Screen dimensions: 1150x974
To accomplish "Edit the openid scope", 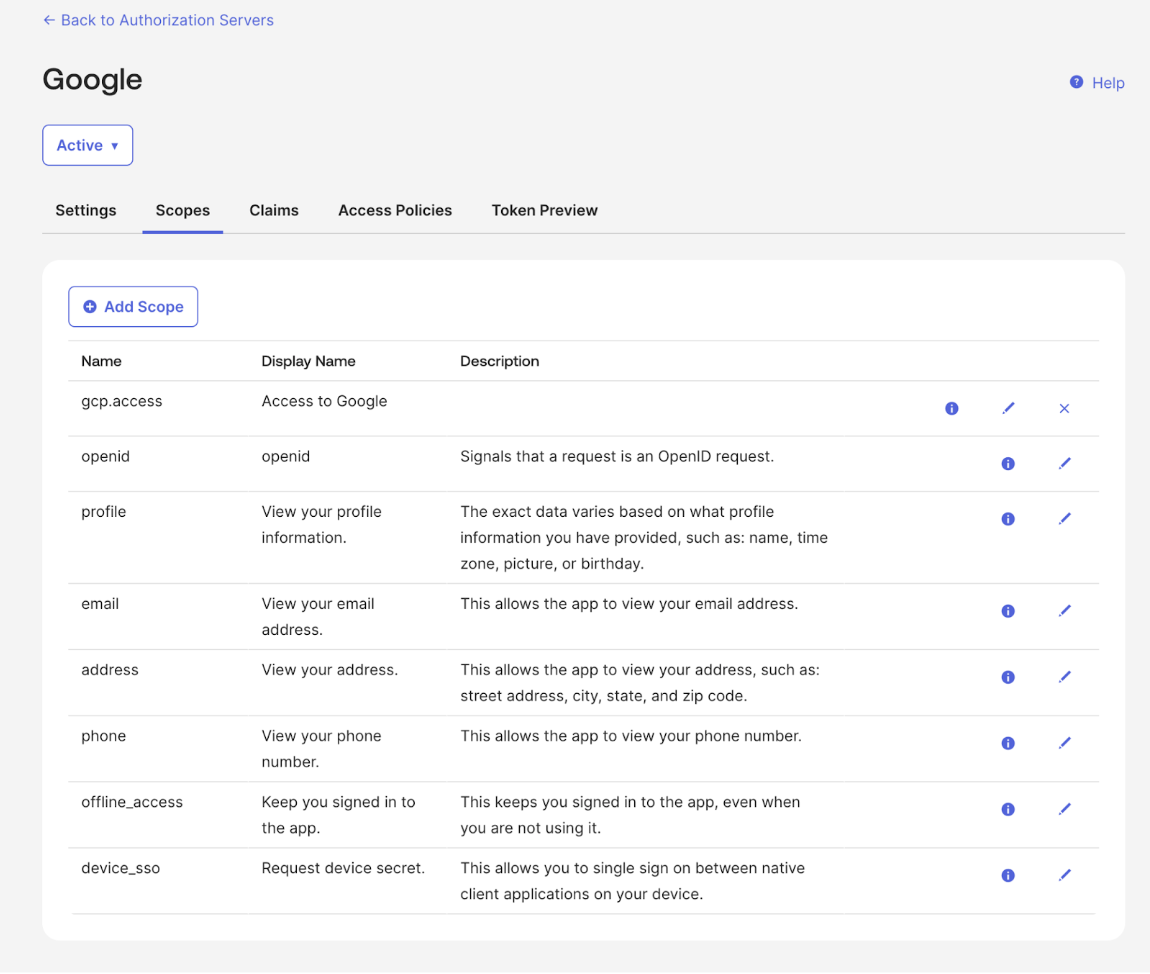I will [1064, 463].
